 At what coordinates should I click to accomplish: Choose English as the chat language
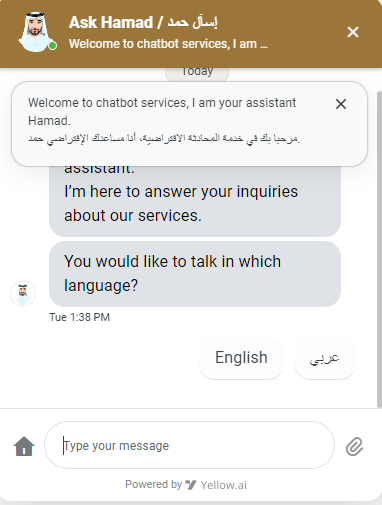[x=241, y=358]
